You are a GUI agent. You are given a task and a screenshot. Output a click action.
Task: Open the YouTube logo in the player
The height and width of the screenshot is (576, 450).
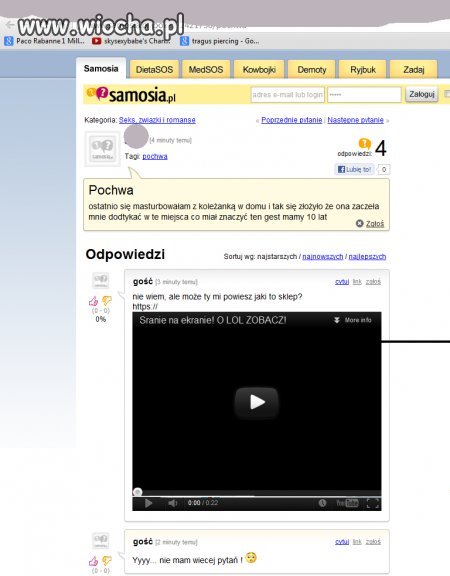pos(347,503)
